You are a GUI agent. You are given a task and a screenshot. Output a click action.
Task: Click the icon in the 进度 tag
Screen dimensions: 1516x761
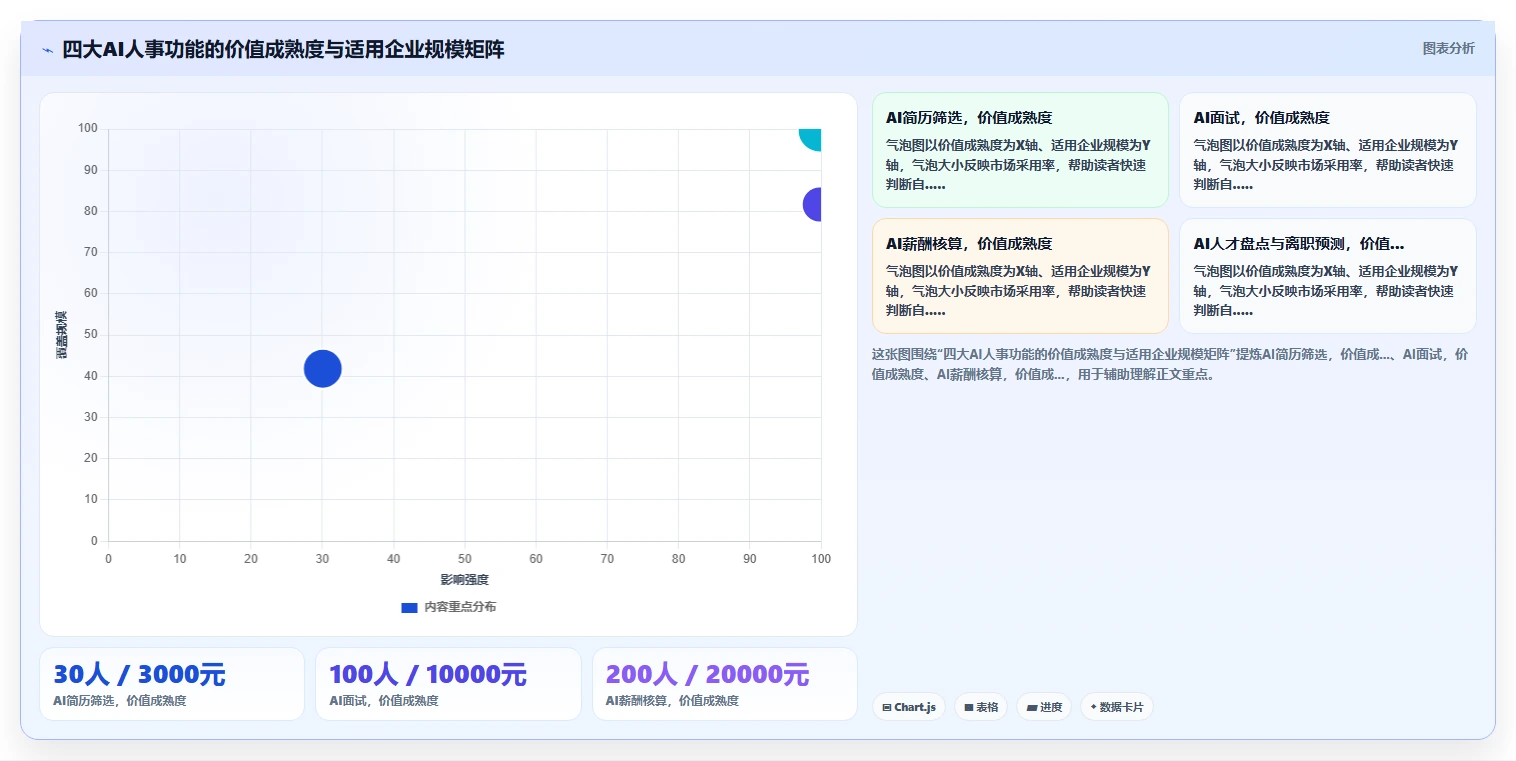pos(1032,707)
